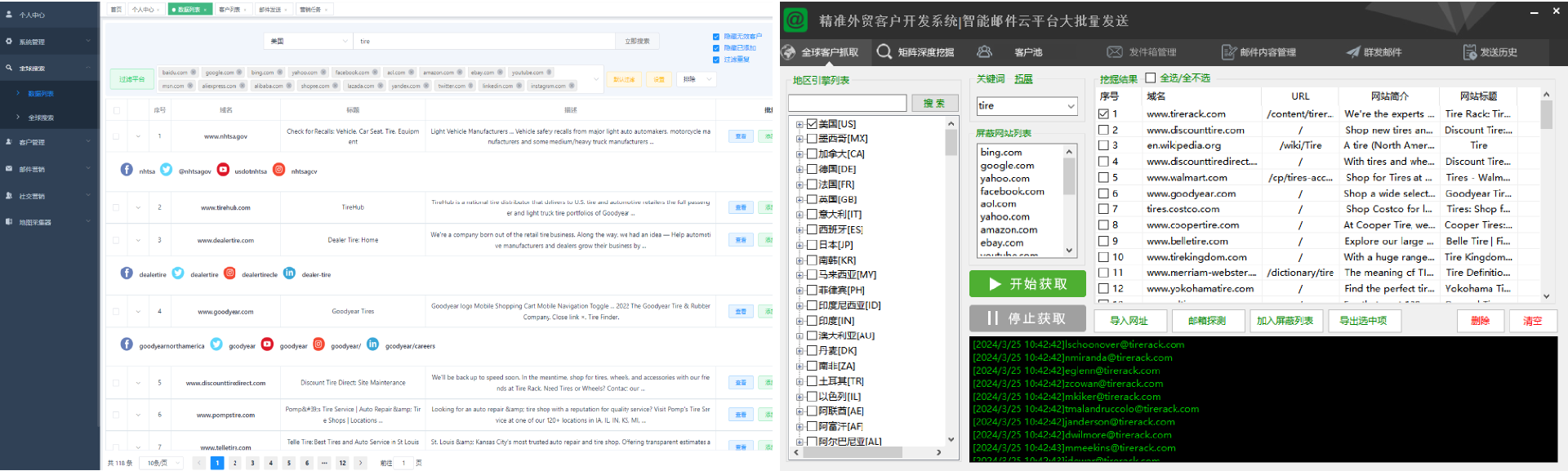Click the 矩阵深度挖掘 magnifier icon
1568x471 pixels.
tap(884, 52)
